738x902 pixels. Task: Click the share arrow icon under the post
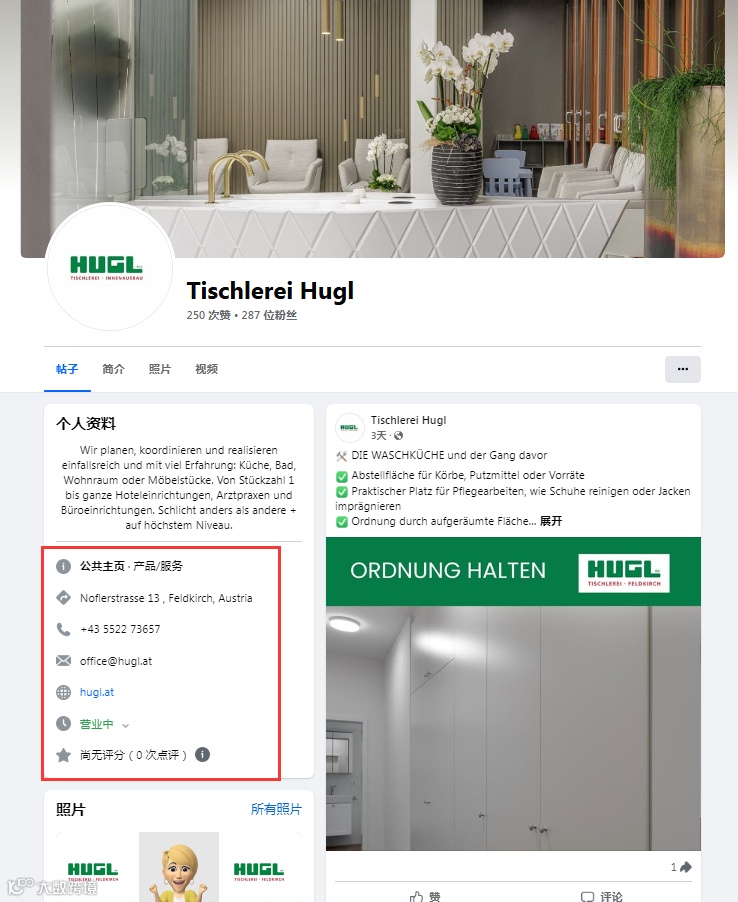tap(686, 867)
